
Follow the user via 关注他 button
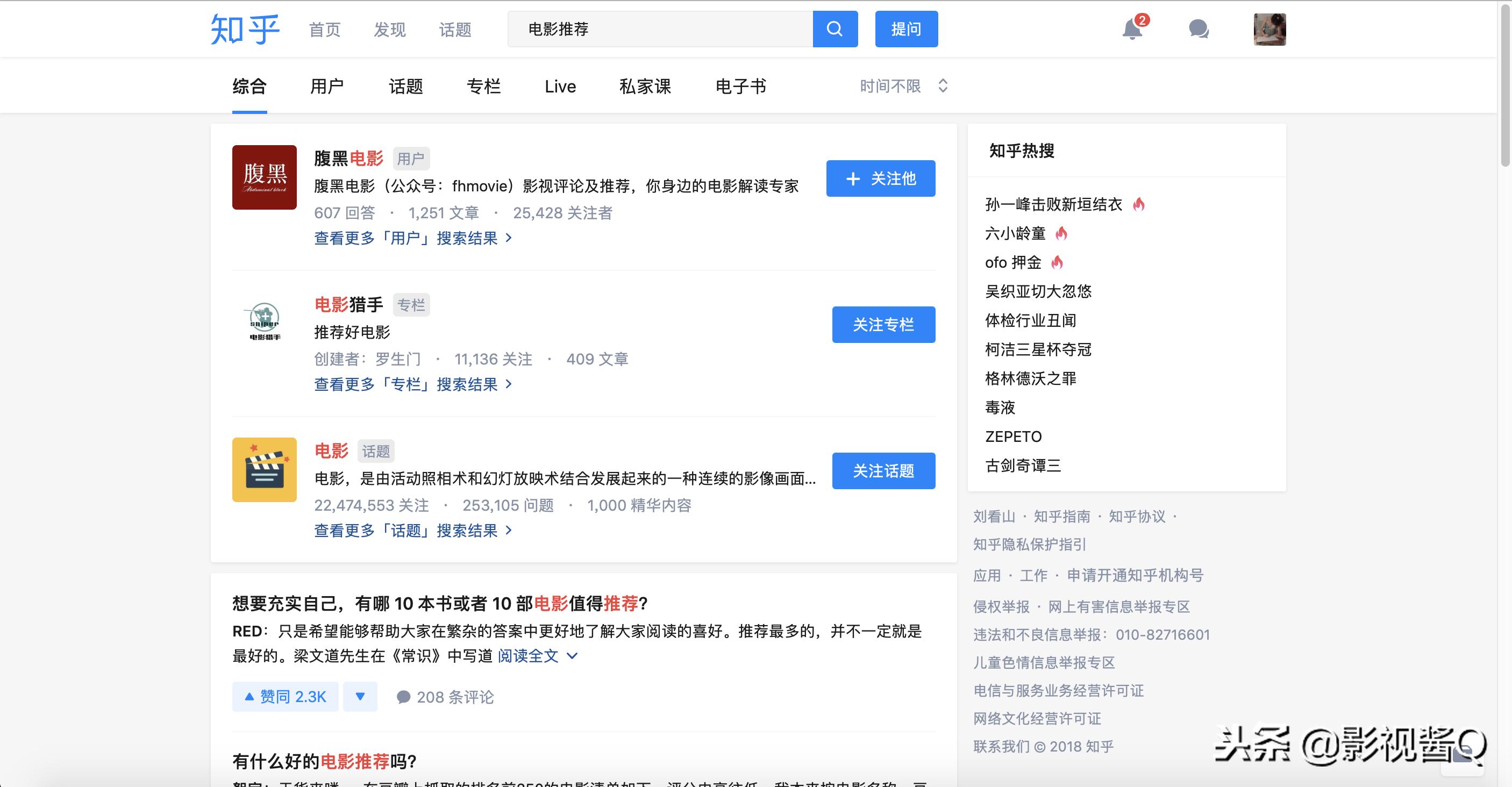coord(879,178)
